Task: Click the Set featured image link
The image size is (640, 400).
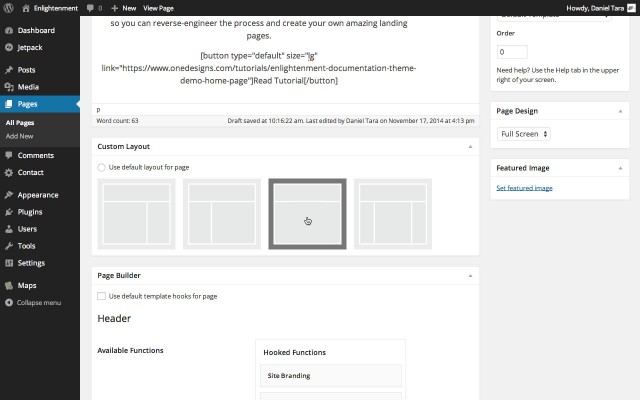Action: pos(524,188)
